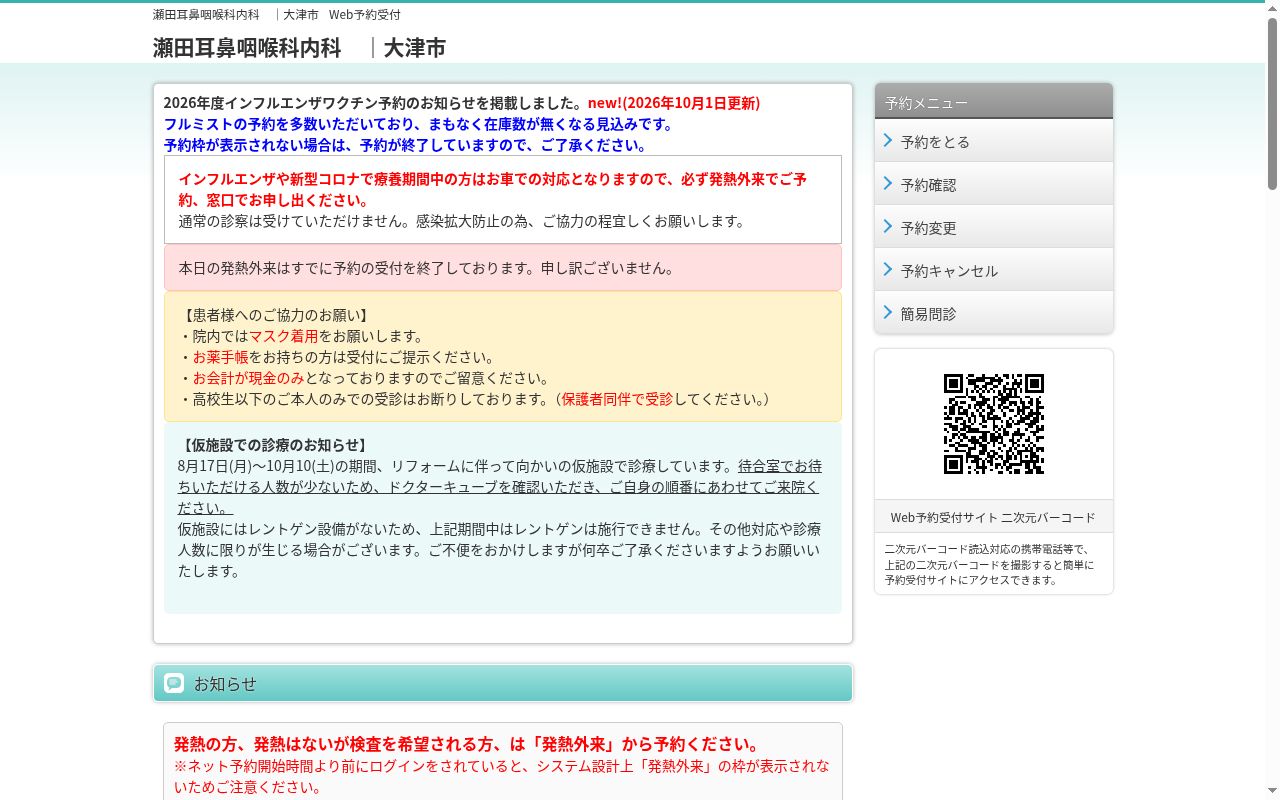Open 簡易問診 from the sidebar menu
Viewport: 1280px width, 800px height.
[994, 313]
